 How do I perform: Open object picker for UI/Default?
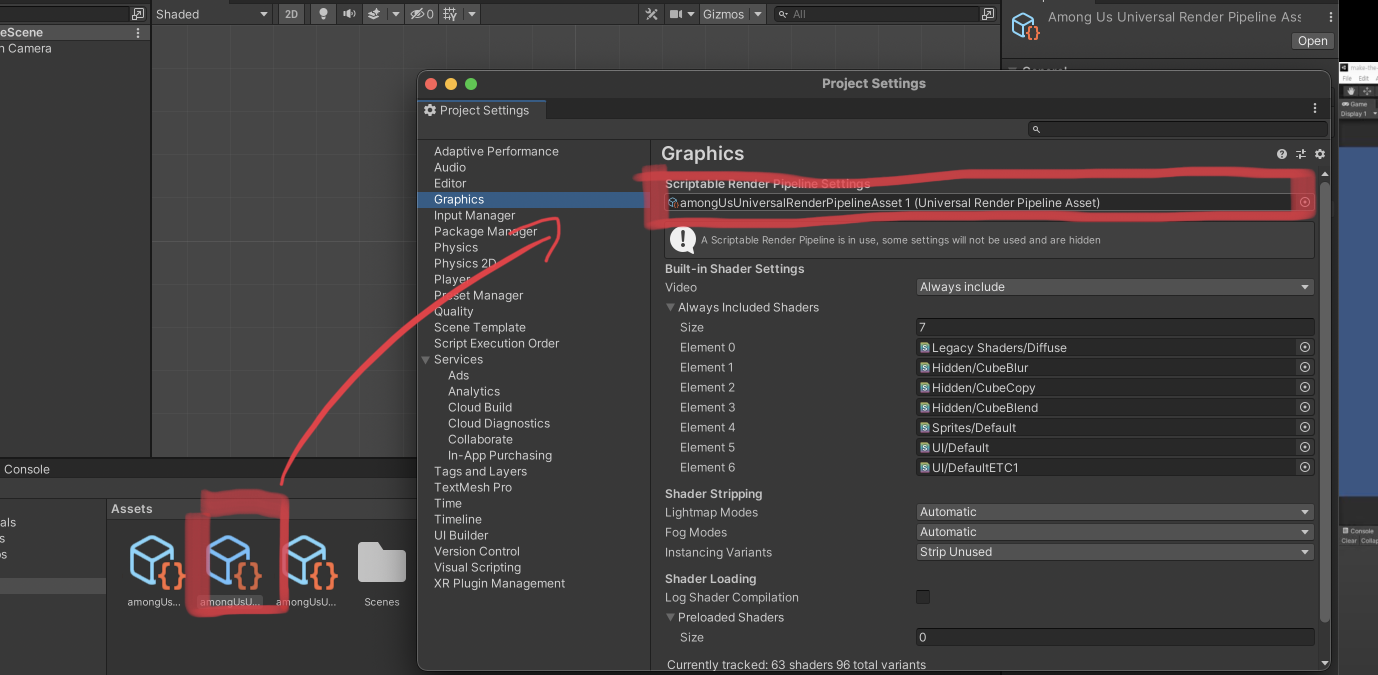1305,447
